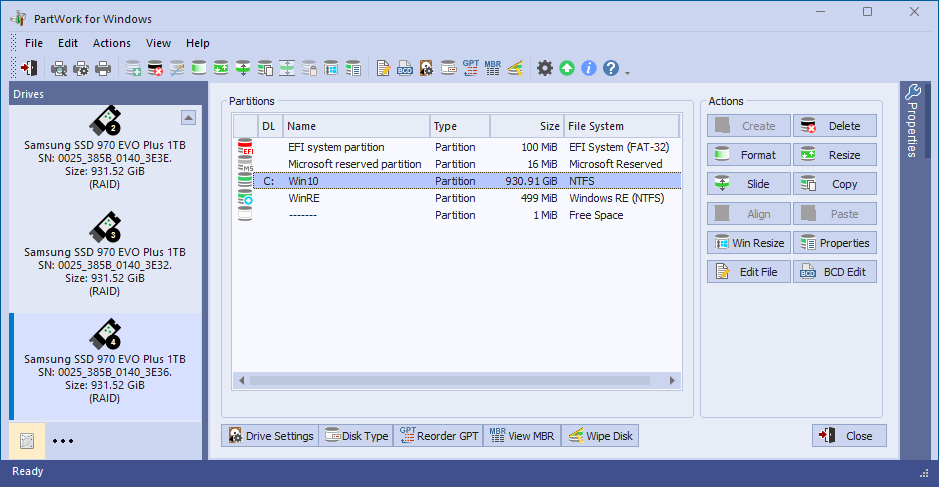The height and width of the screenshot is (487, 939).
Task: Click the toolbar Win Resize icon
Action: click(x=331, y=68)
